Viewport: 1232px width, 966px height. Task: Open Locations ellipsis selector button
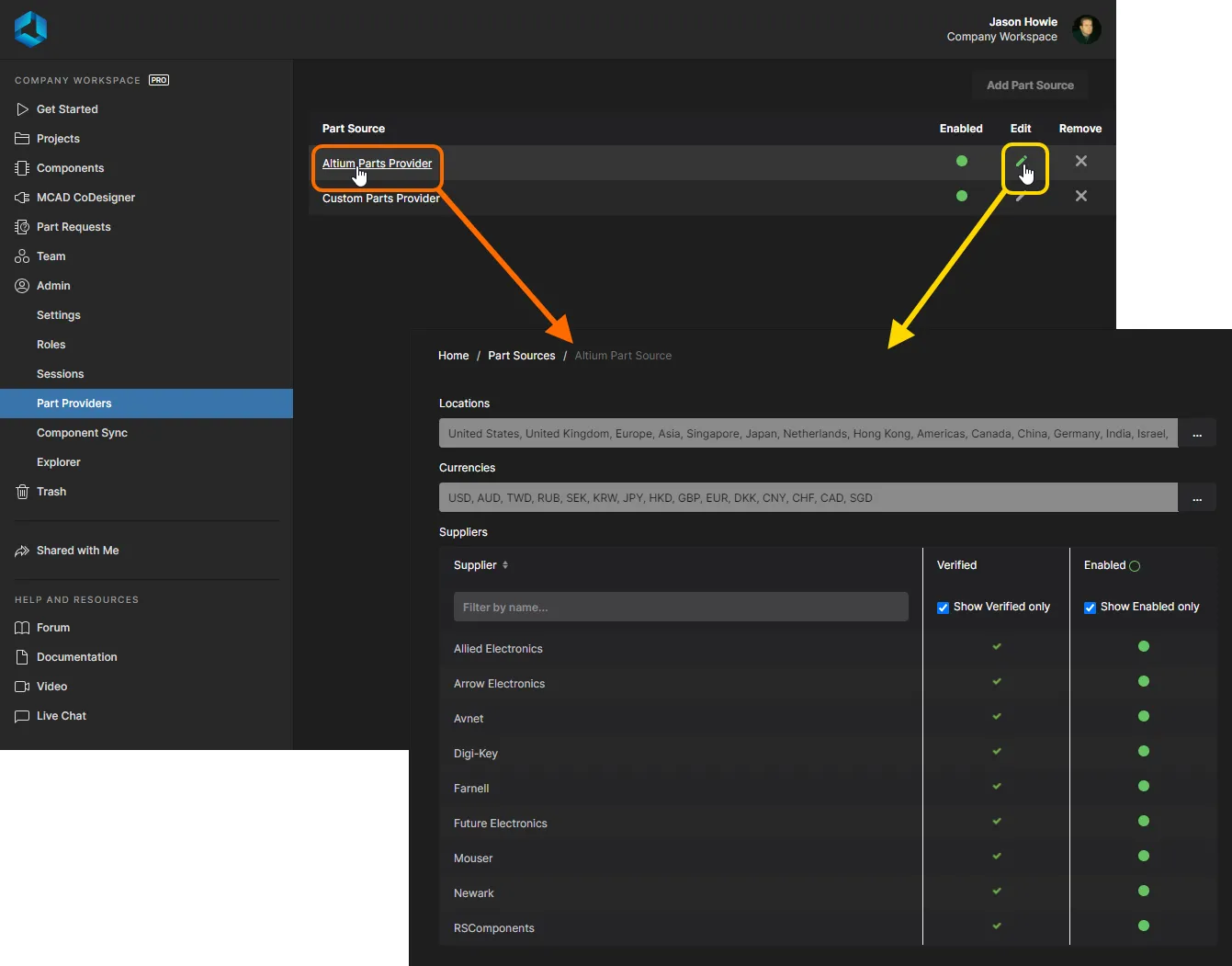coord(1197,434)
